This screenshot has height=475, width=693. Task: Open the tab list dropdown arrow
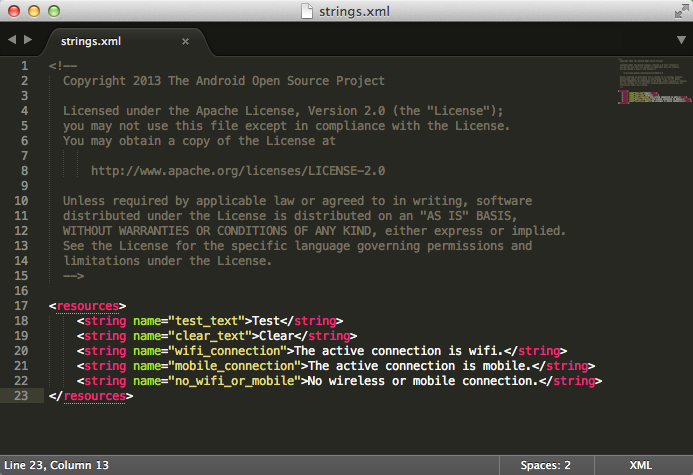(x=682, y=40)
